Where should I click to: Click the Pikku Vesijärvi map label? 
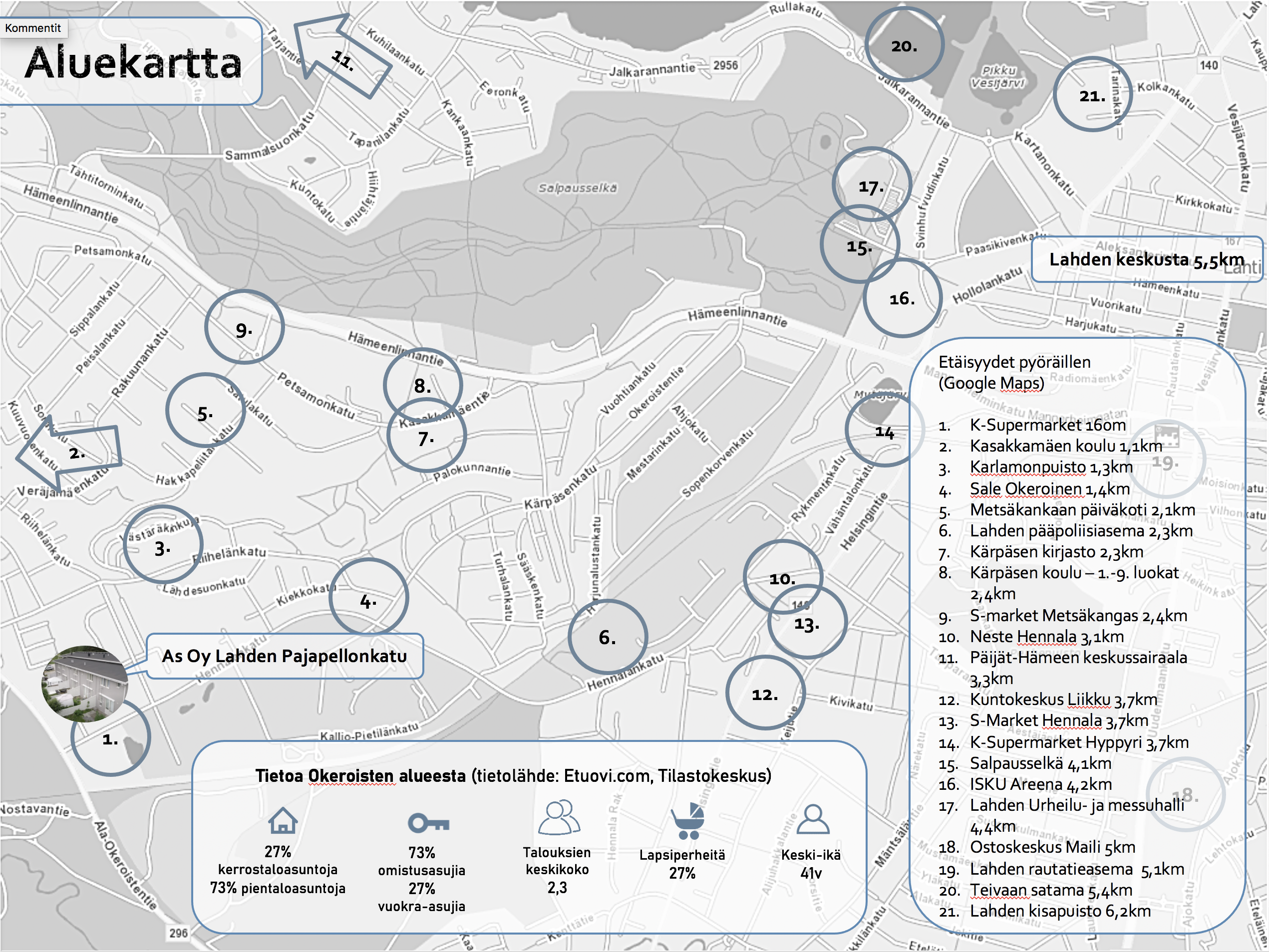[x=999, y=77]
